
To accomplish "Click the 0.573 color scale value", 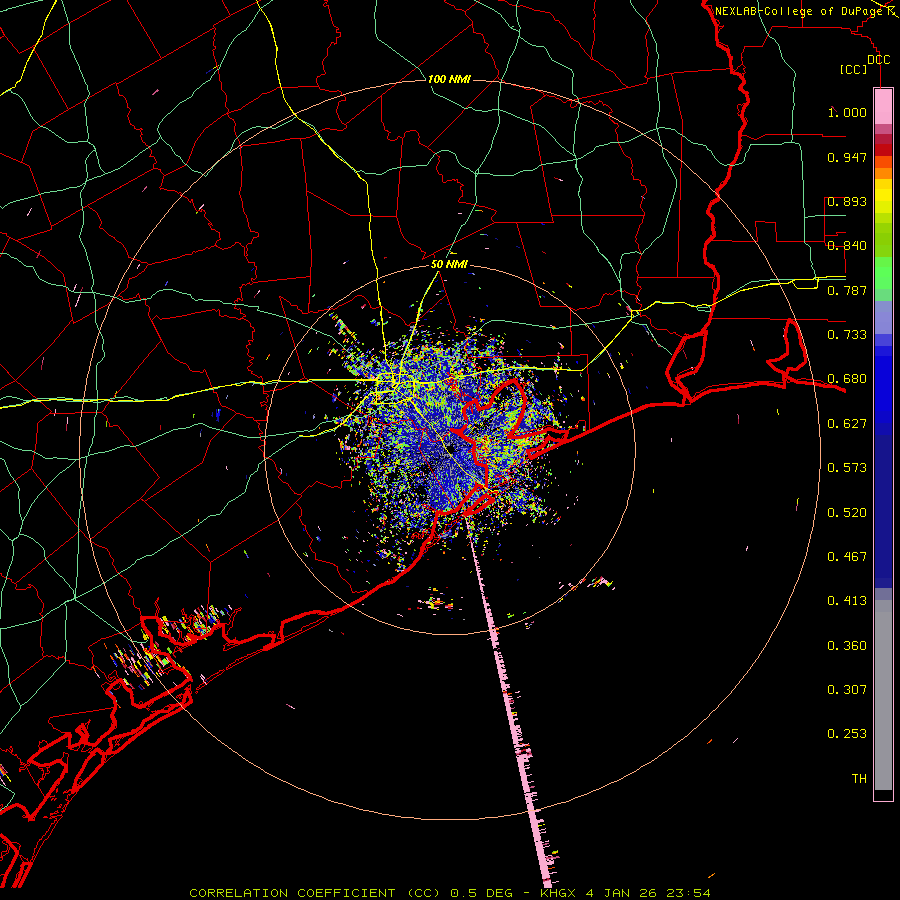I will click(847, 468).
